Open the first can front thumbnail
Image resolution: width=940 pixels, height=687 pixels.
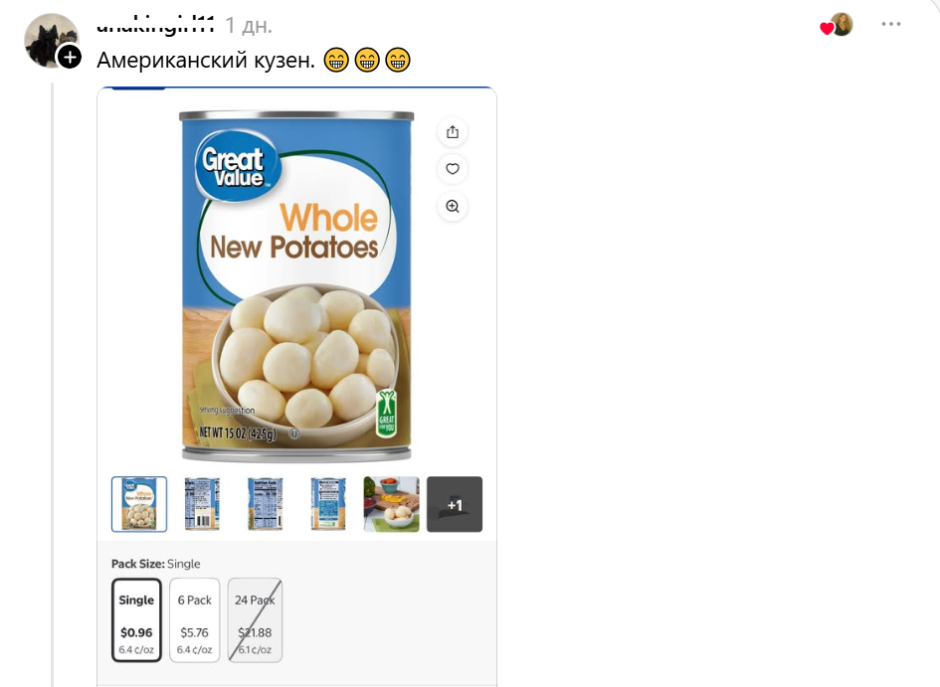139,504
